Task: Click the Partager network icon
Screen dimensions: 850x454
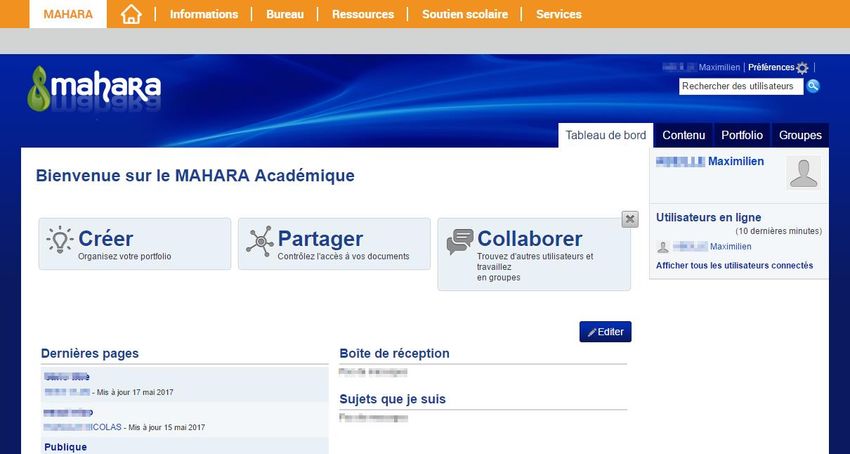Action: [x=260, y=240]
